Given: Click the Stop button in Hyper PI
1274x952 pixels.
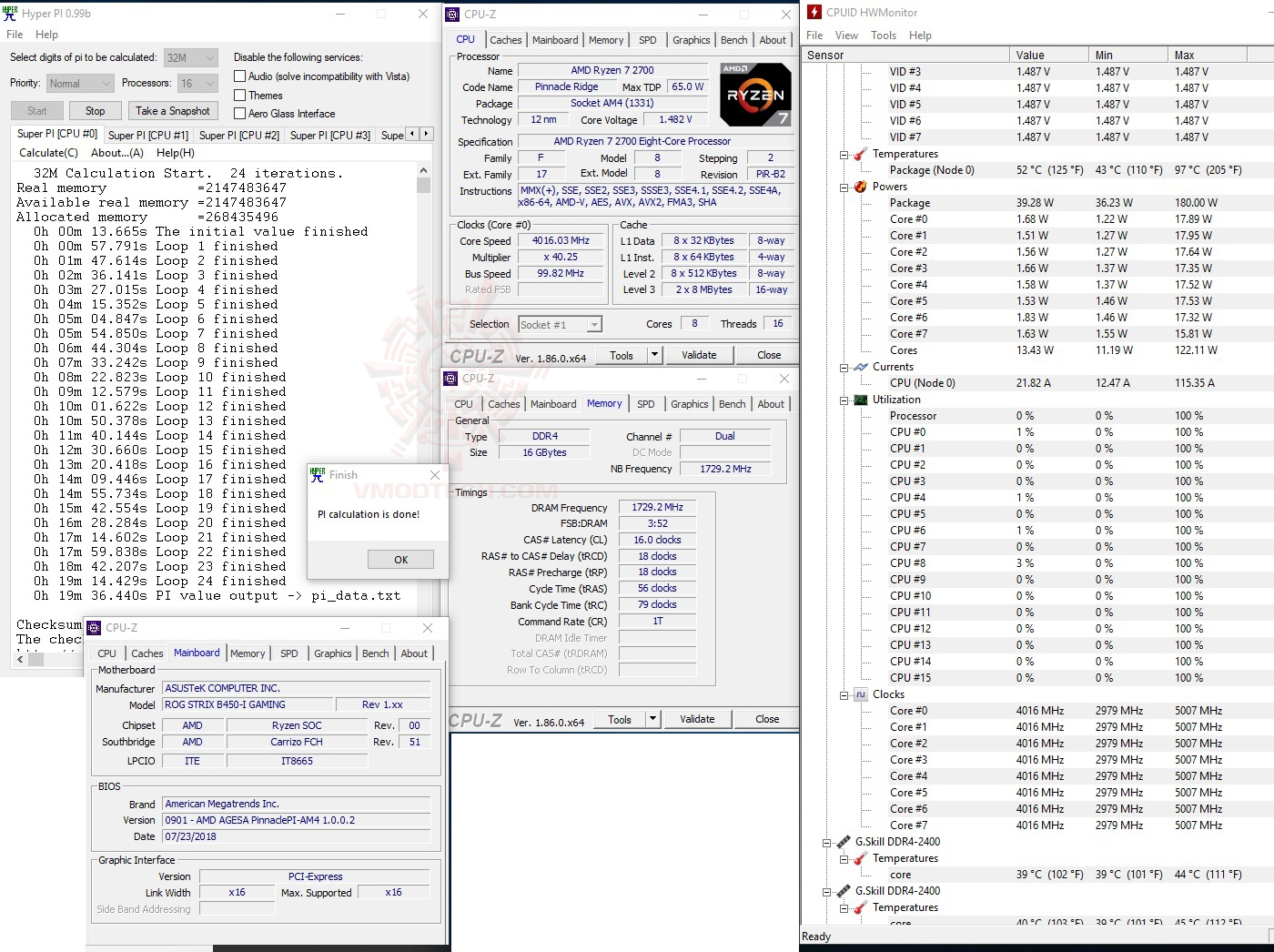Looking at the screenshot, I should click(x=96, y=111).
